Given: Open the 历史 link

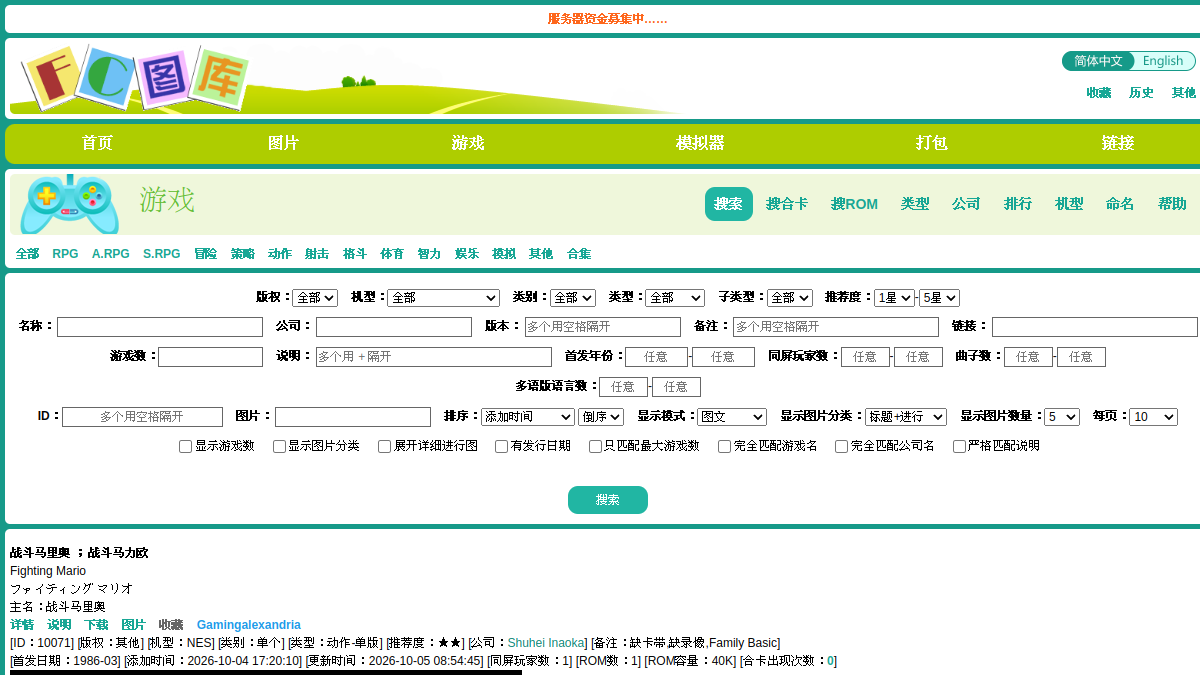Looking at the screenshot, I should pyautogui.click(x=1141, y=93).
